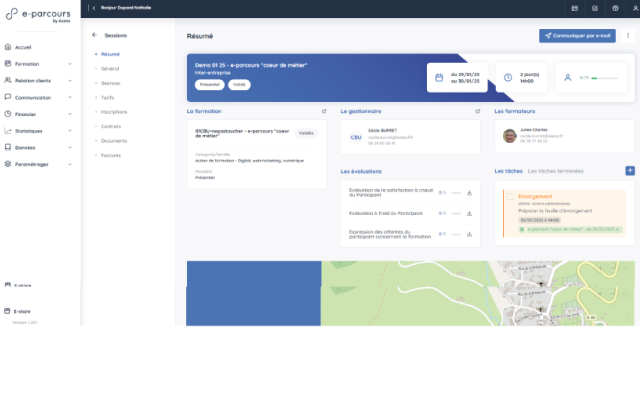
Task: Download the satisfaction à chaud evaluation
Action: coord(469,192)
